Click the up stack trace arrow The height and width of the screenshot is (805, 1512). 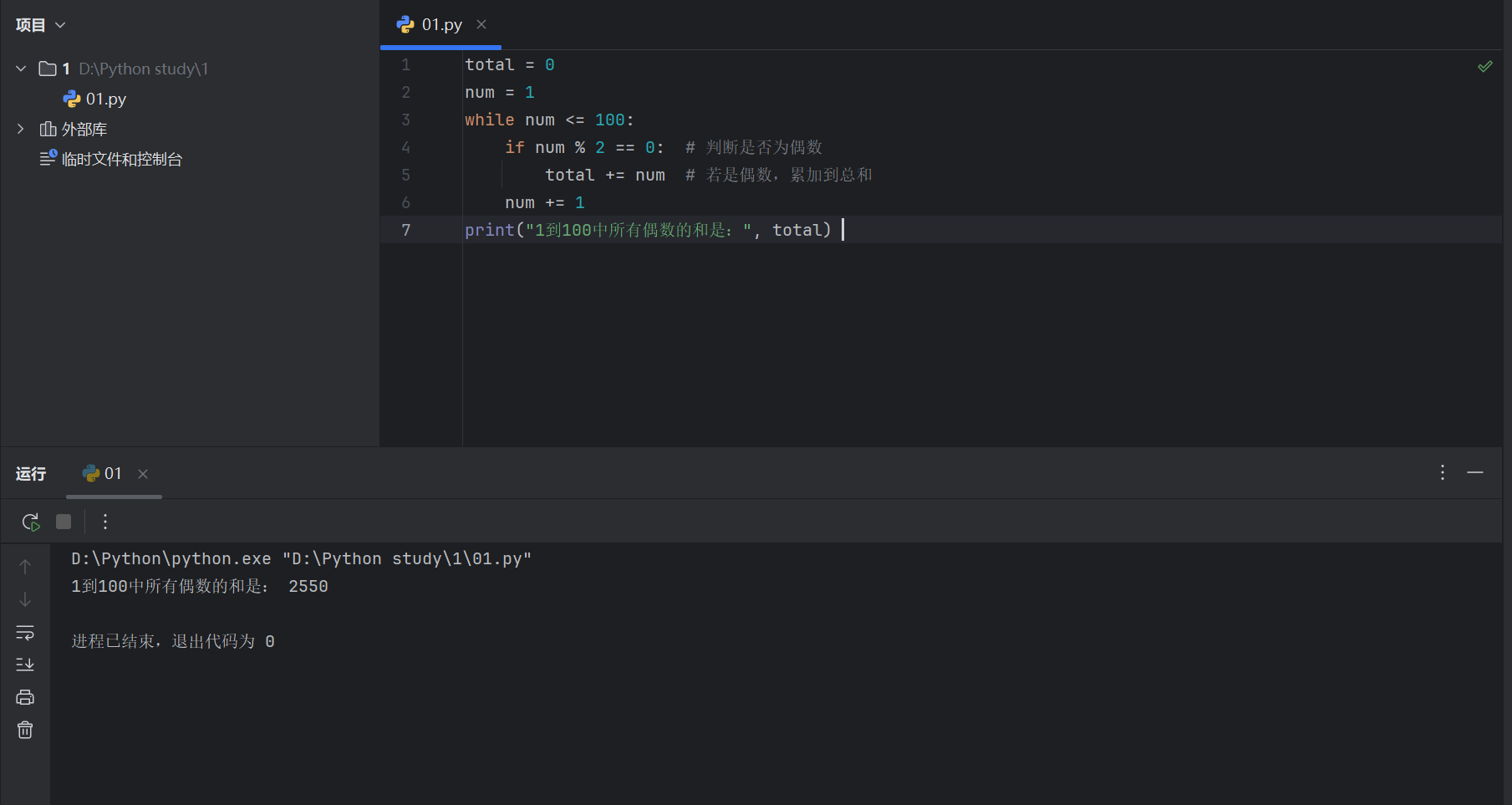pos(25,566)
